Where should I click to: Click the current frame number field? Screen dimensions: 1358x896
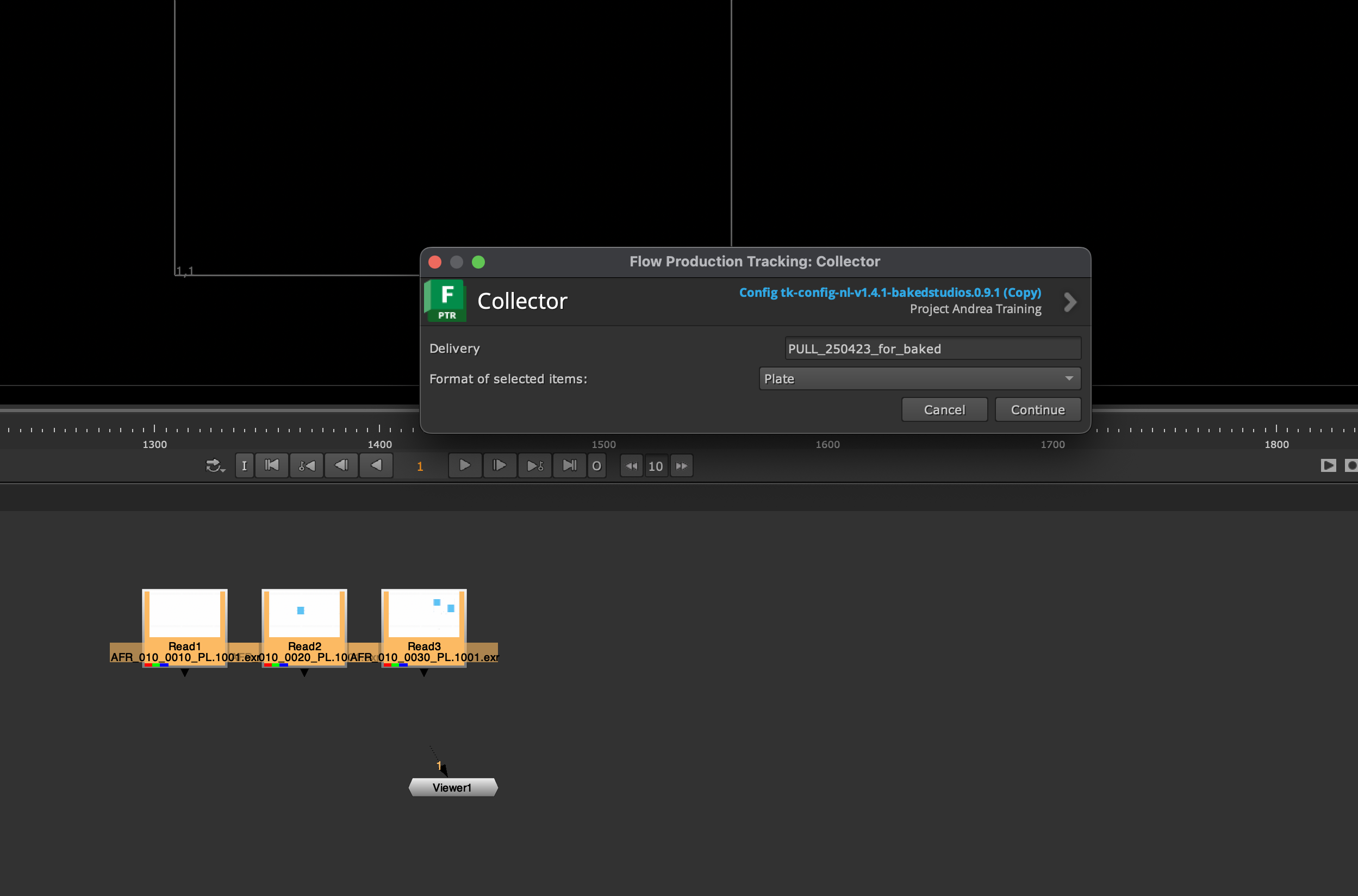pyautogui.click(x=420, y=466)
